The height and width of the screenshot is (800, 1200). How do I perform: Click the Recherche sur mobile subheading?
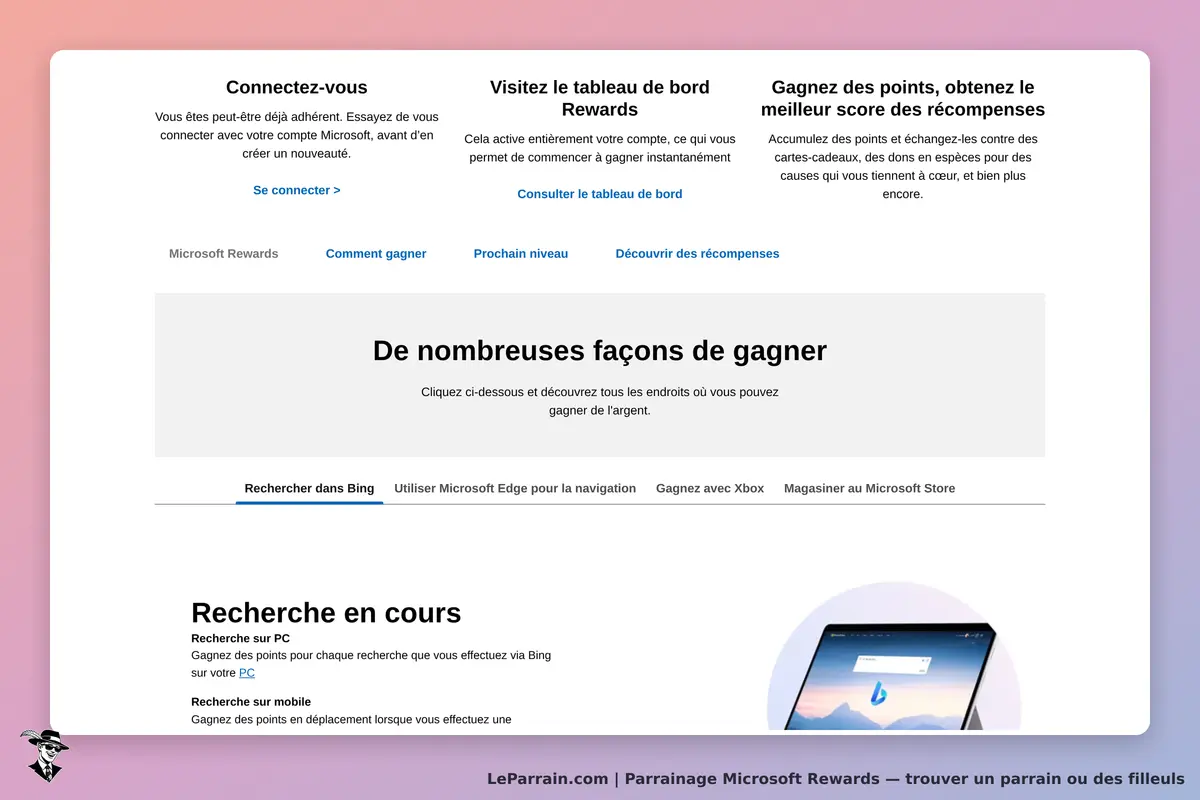pyautogui.click(x=251, y=702)
